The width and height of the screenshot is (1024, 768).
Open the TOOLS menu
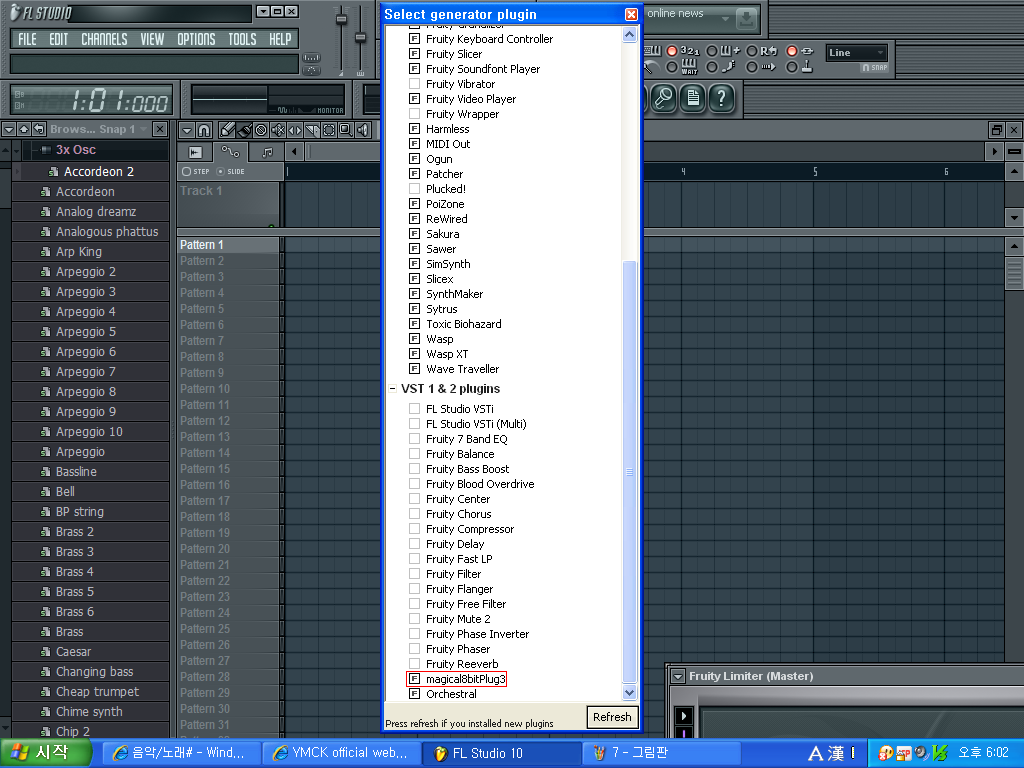(242, 39)
